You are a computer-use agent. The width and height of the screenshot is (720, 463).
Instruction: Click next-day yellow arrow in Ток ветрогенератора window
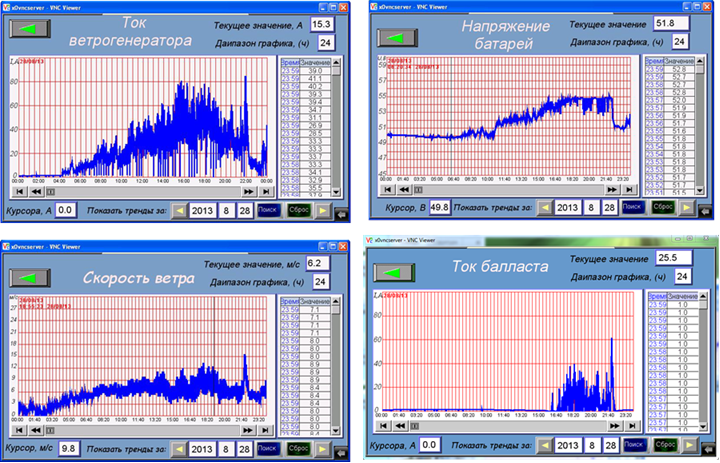click(323, 211)
